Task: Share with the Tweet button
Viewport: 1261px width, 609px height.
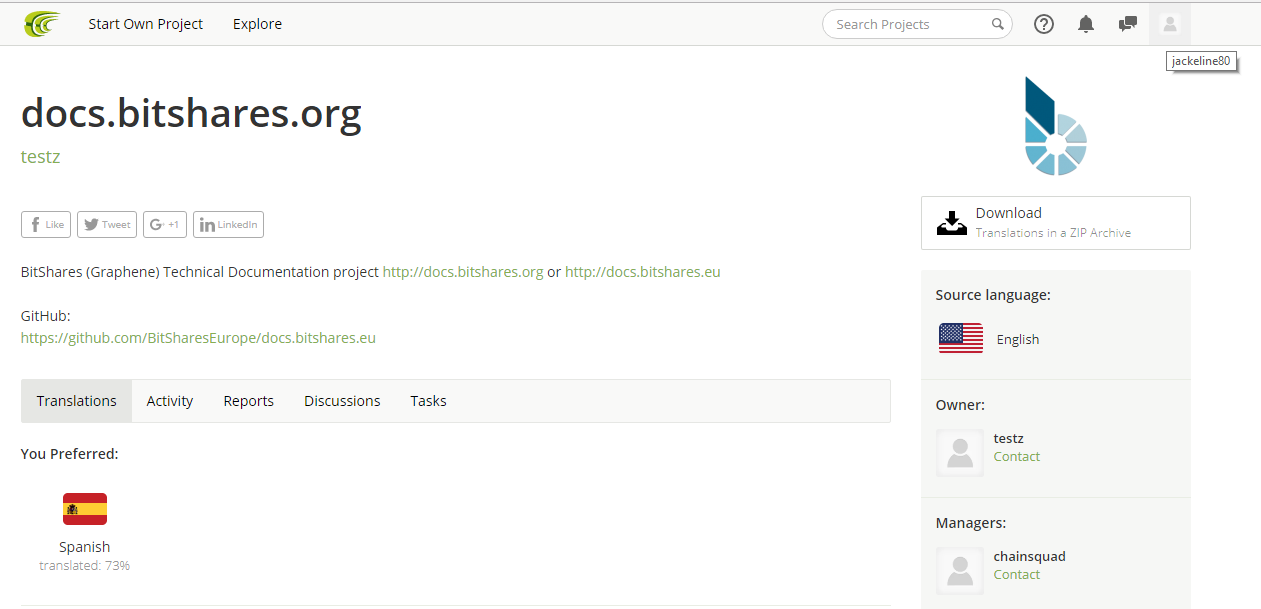Action: click(x=107, y=224)
